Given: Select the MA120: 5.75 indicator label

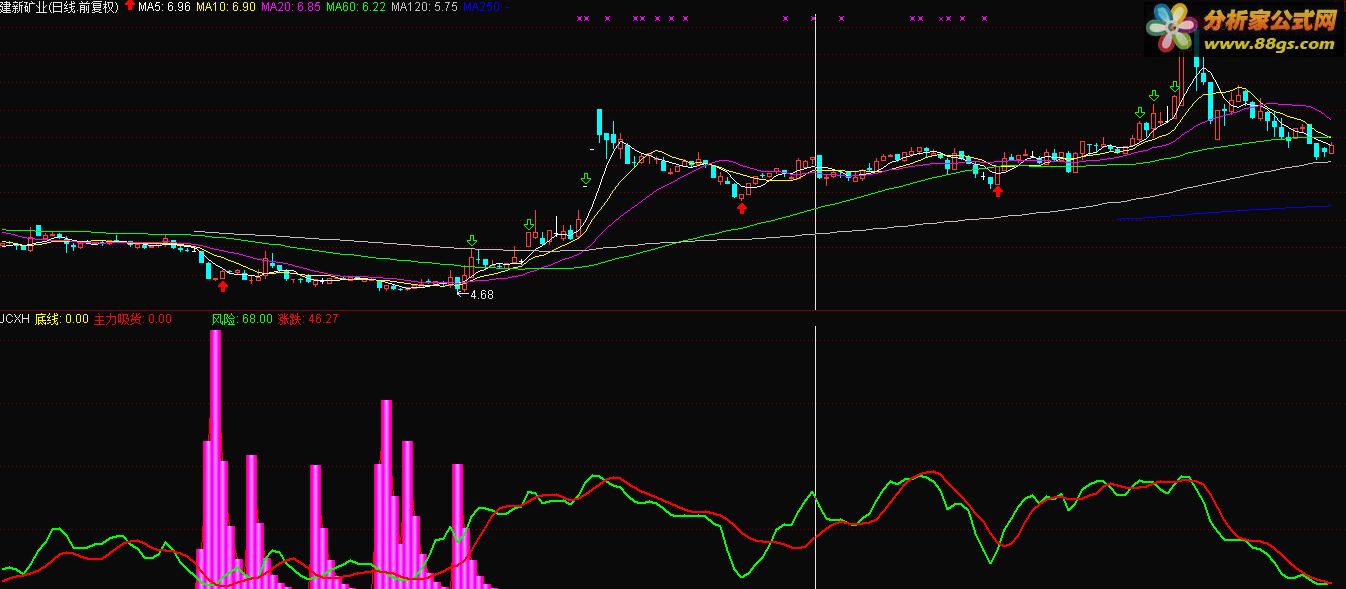Looking at the screenshot, I should (x=425, y=7).
